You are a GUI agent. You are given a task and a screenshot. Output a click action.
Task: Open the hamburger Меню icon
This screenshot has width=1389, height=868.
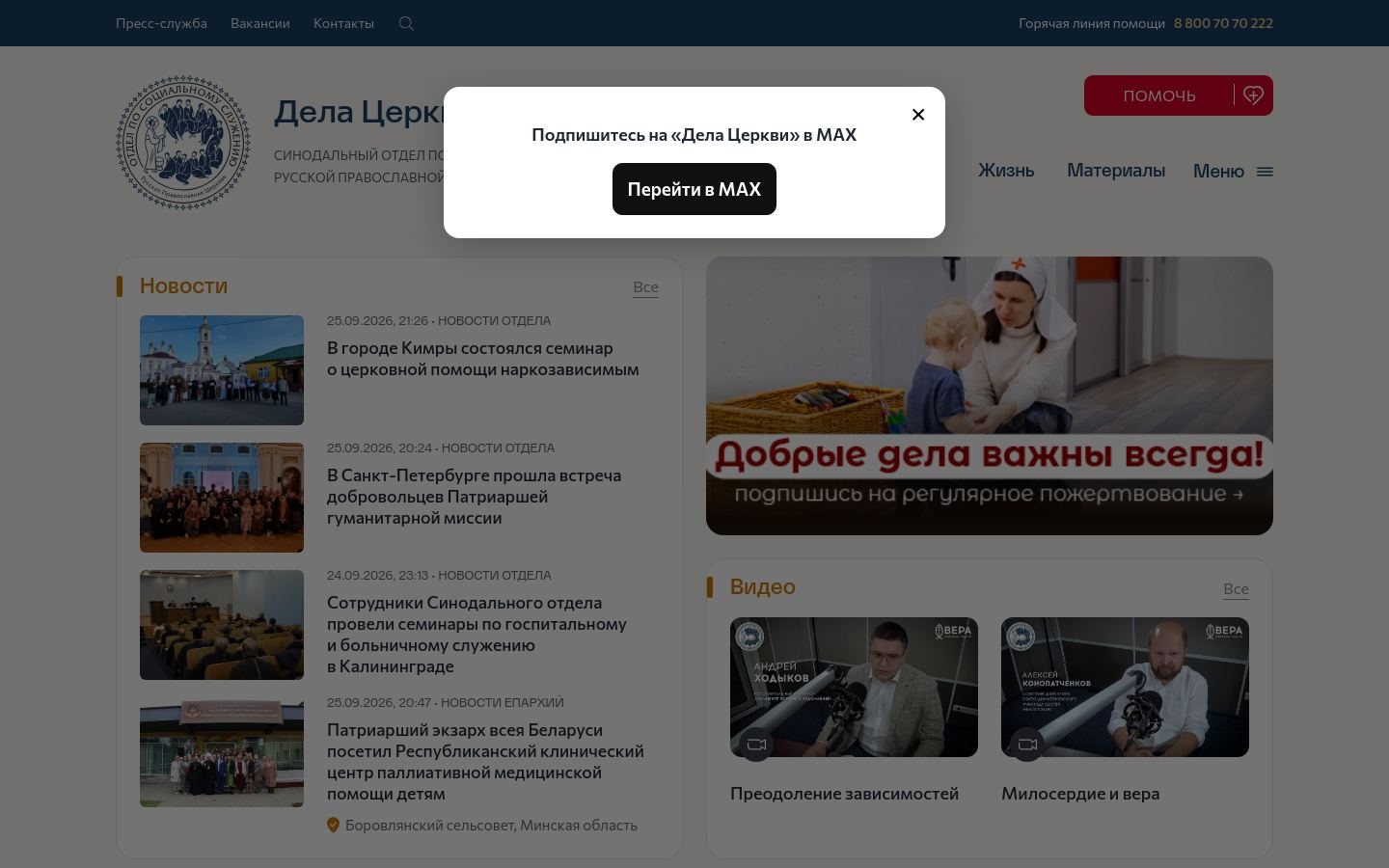pos(1265,172)
